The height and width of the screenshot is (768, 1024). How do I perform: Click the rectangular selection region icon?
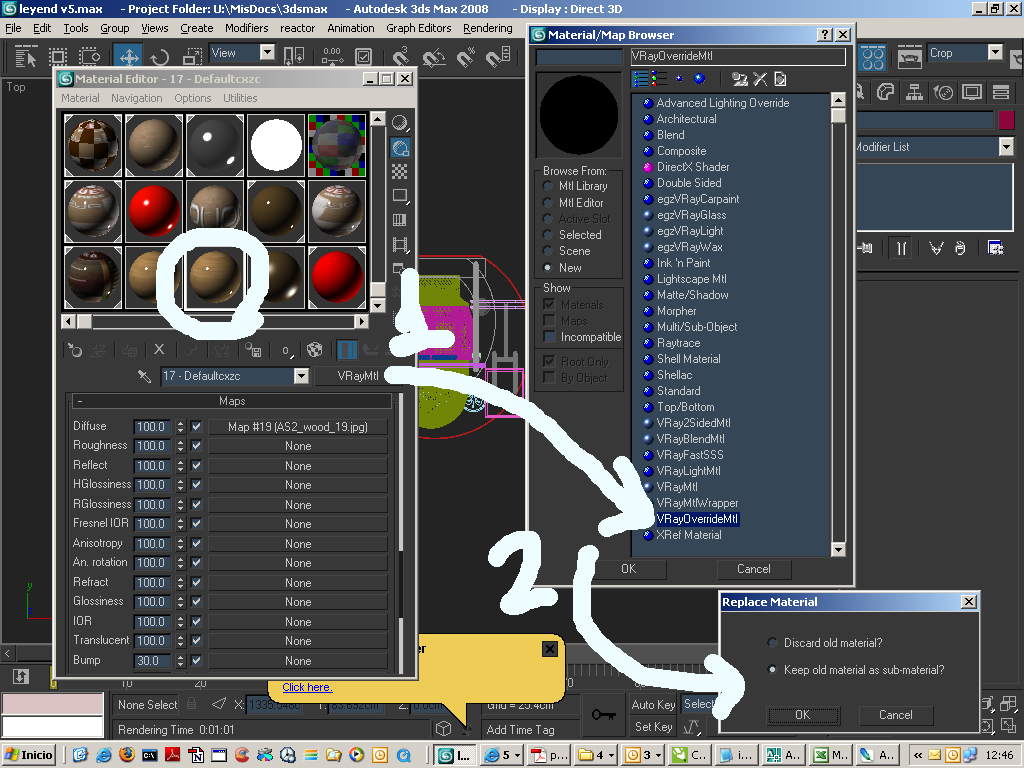(x=57, y=57)
